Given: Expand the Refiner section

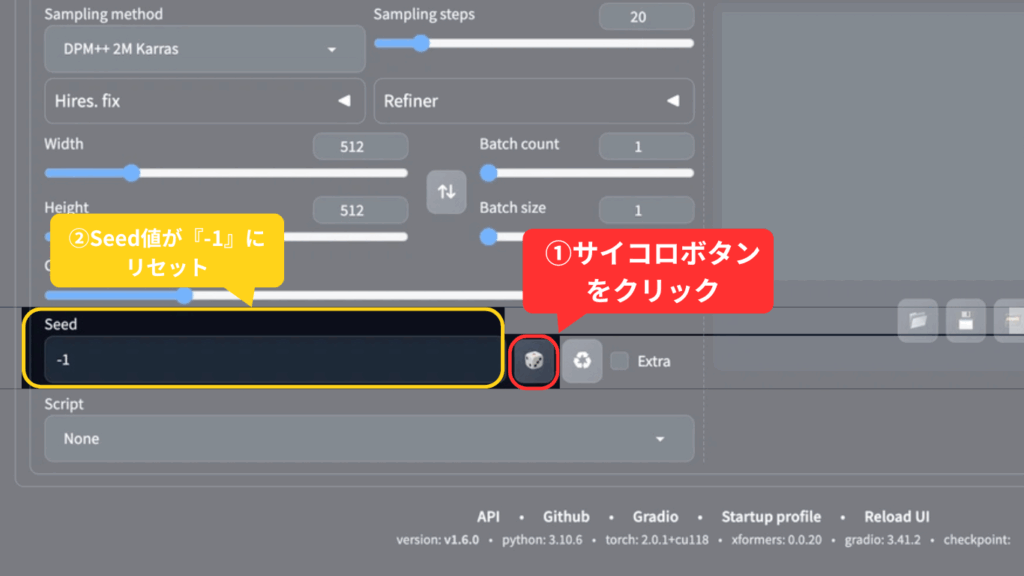Looking at the screenshot, I should tap(534, 101).
